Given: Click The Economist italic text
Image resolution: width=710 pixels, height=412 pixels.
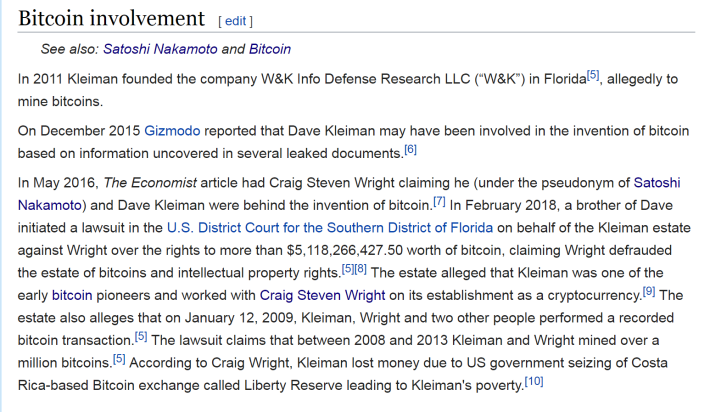Looking at the screenshot, I should coord(150,182).
